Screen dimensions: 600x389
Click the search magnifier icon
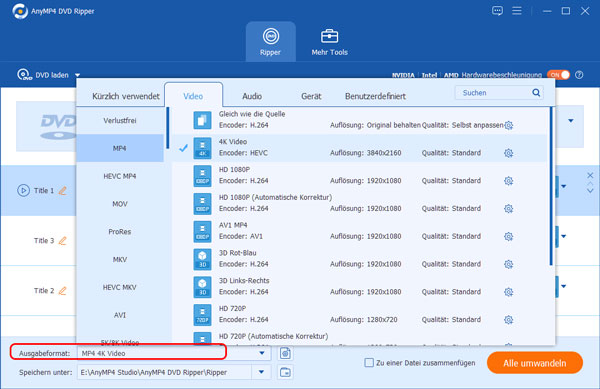[x=536, y=93]
